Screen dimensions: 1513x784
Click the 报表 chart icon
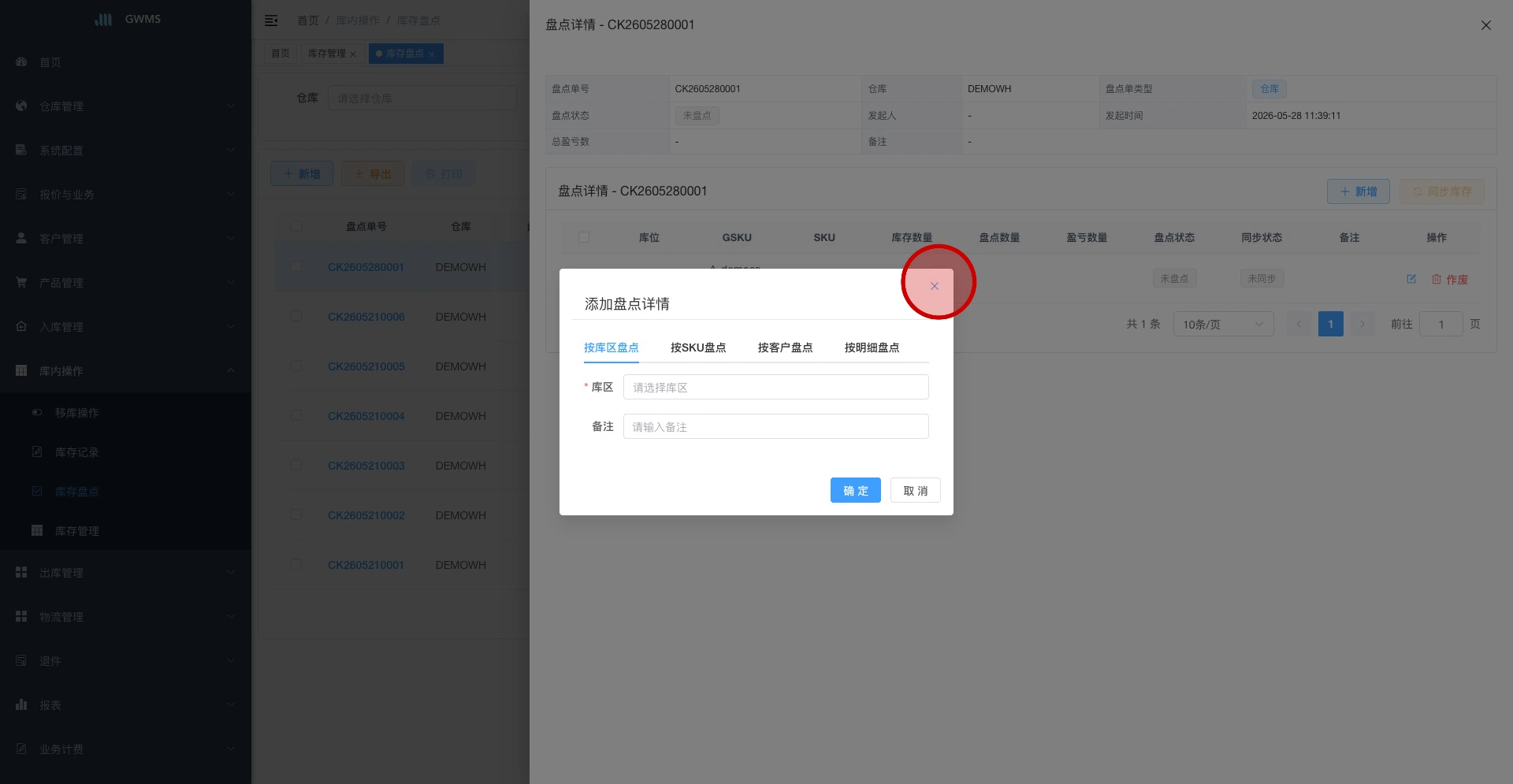(21, 704)
